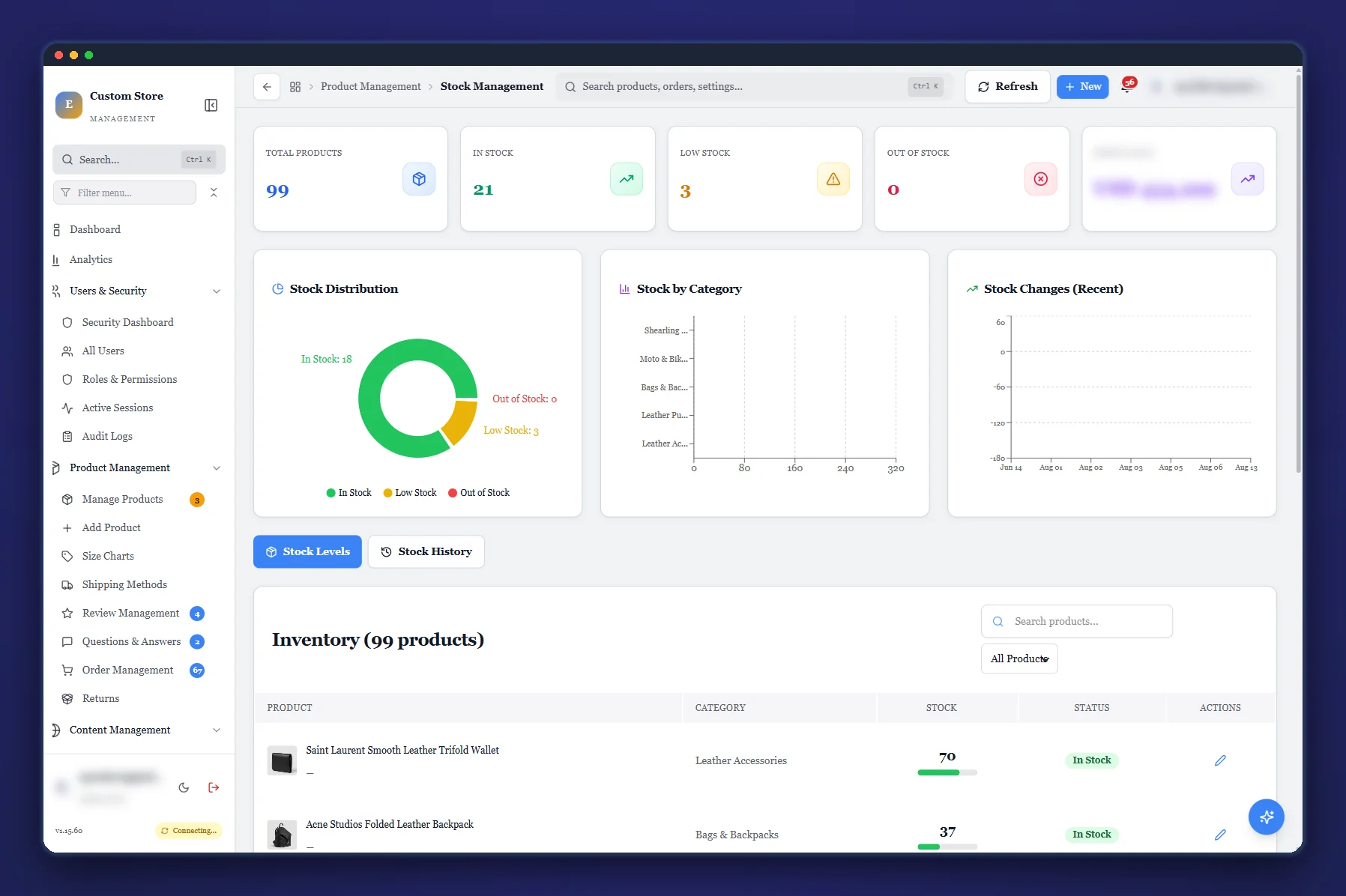Open the notifications bell

(1126, 87)
